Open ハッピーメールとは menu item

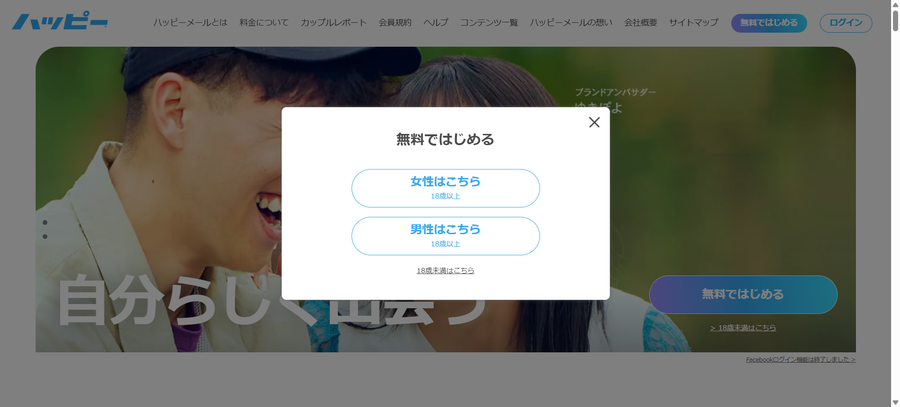[x=190, y=23]
